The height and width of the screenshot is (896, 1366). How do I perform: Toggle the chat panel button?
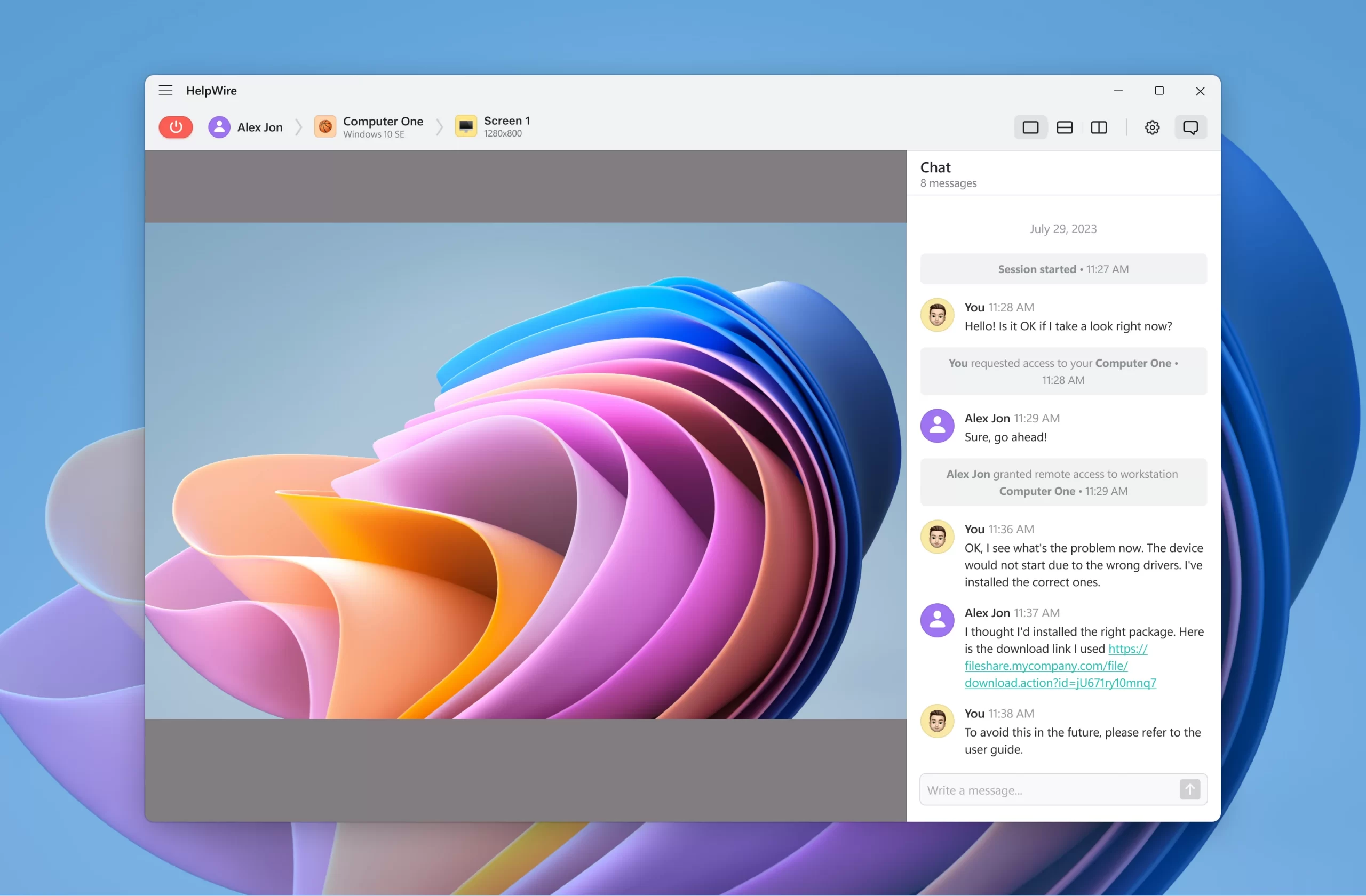(1190, 127)
